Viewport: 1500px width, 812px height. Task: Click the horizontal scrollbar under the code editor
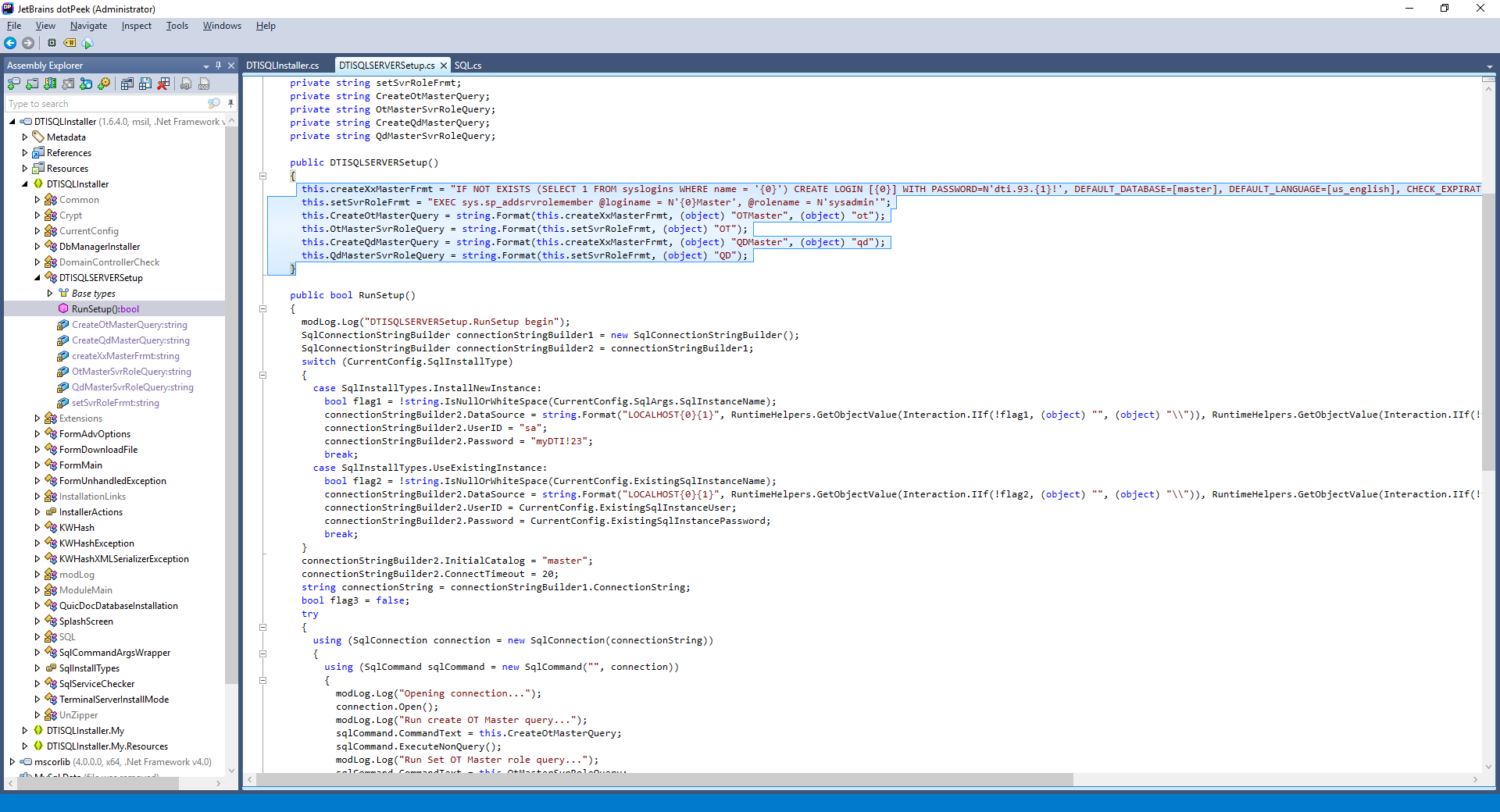tap(664, 779)
